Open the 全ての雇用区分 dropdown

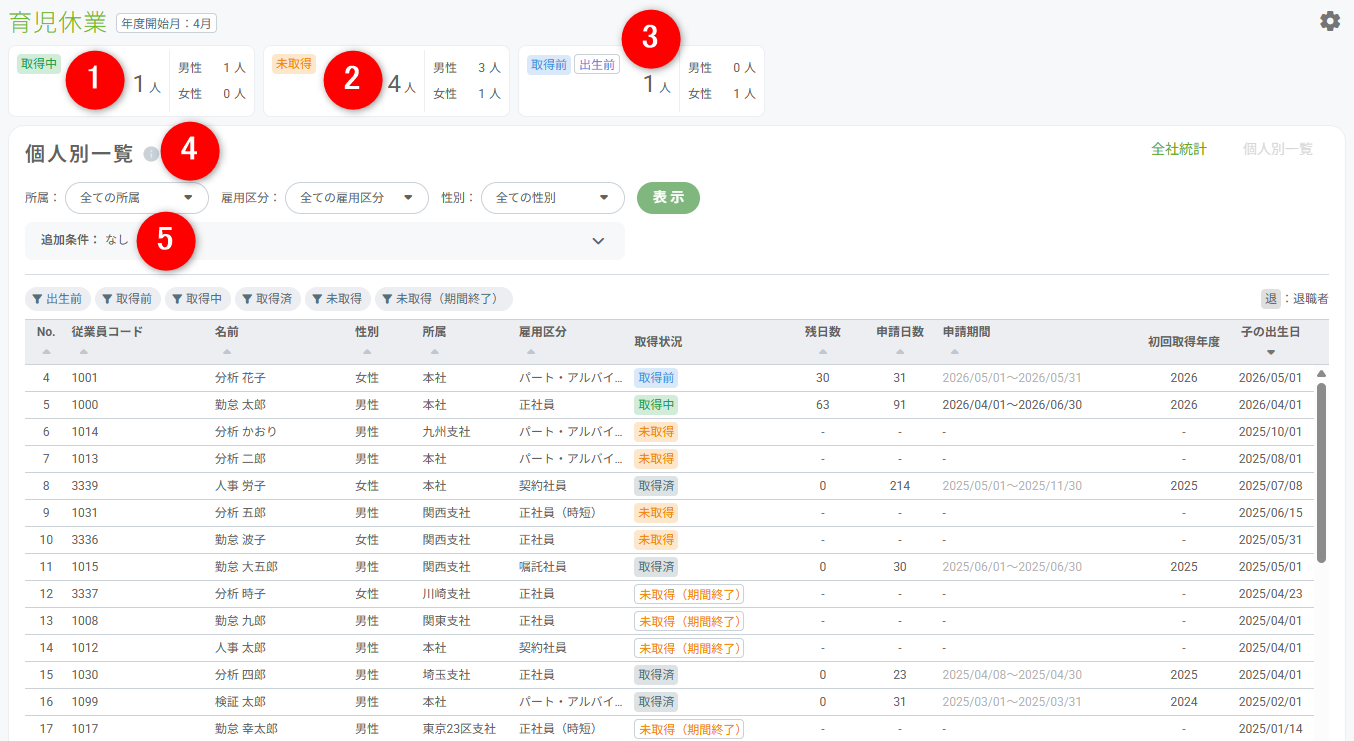pos(357,198)
